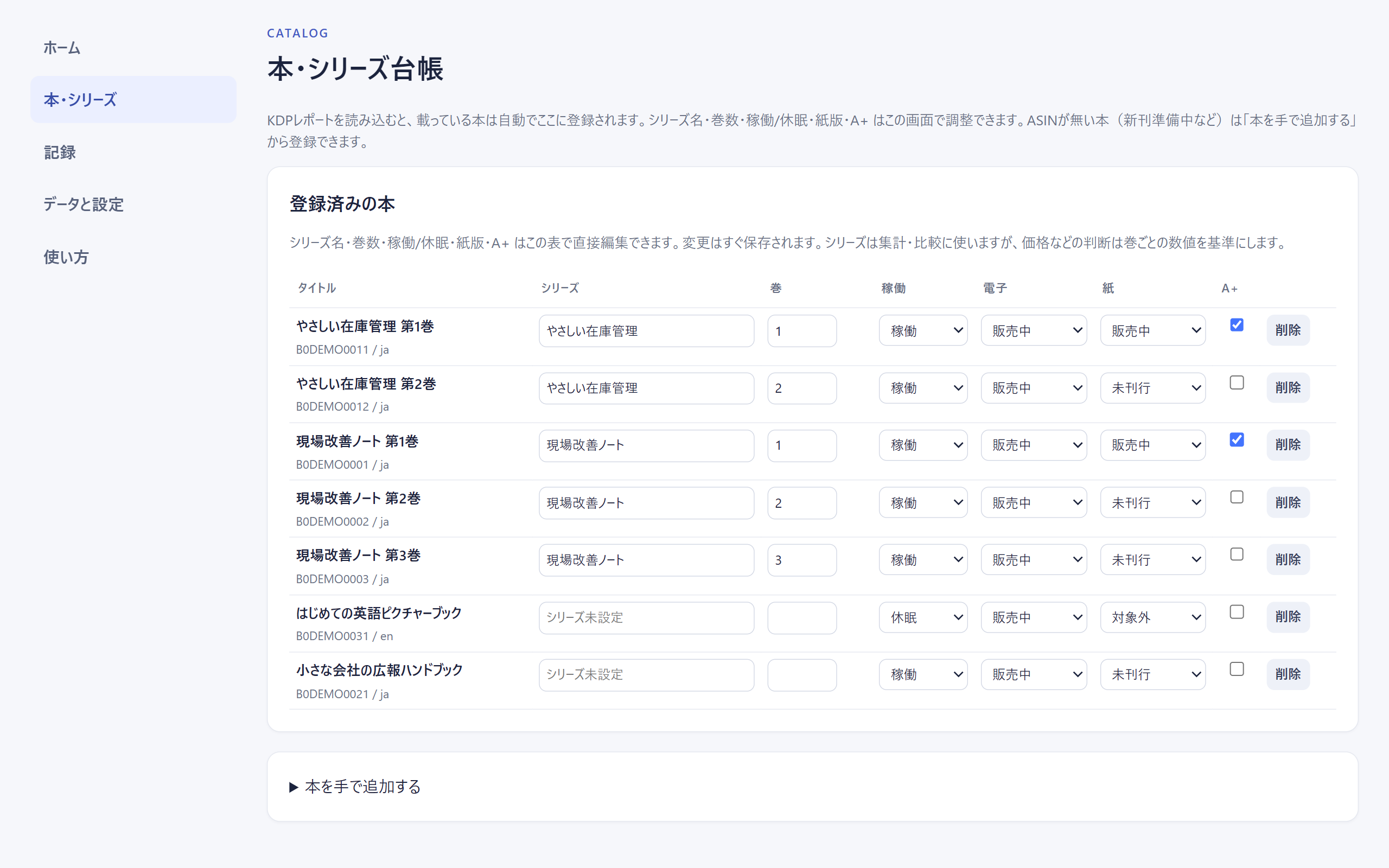1389x868 pixels.
Task: Click empty volume field for 小さな会社の広報ハンドブック
Action: (802, 675)
